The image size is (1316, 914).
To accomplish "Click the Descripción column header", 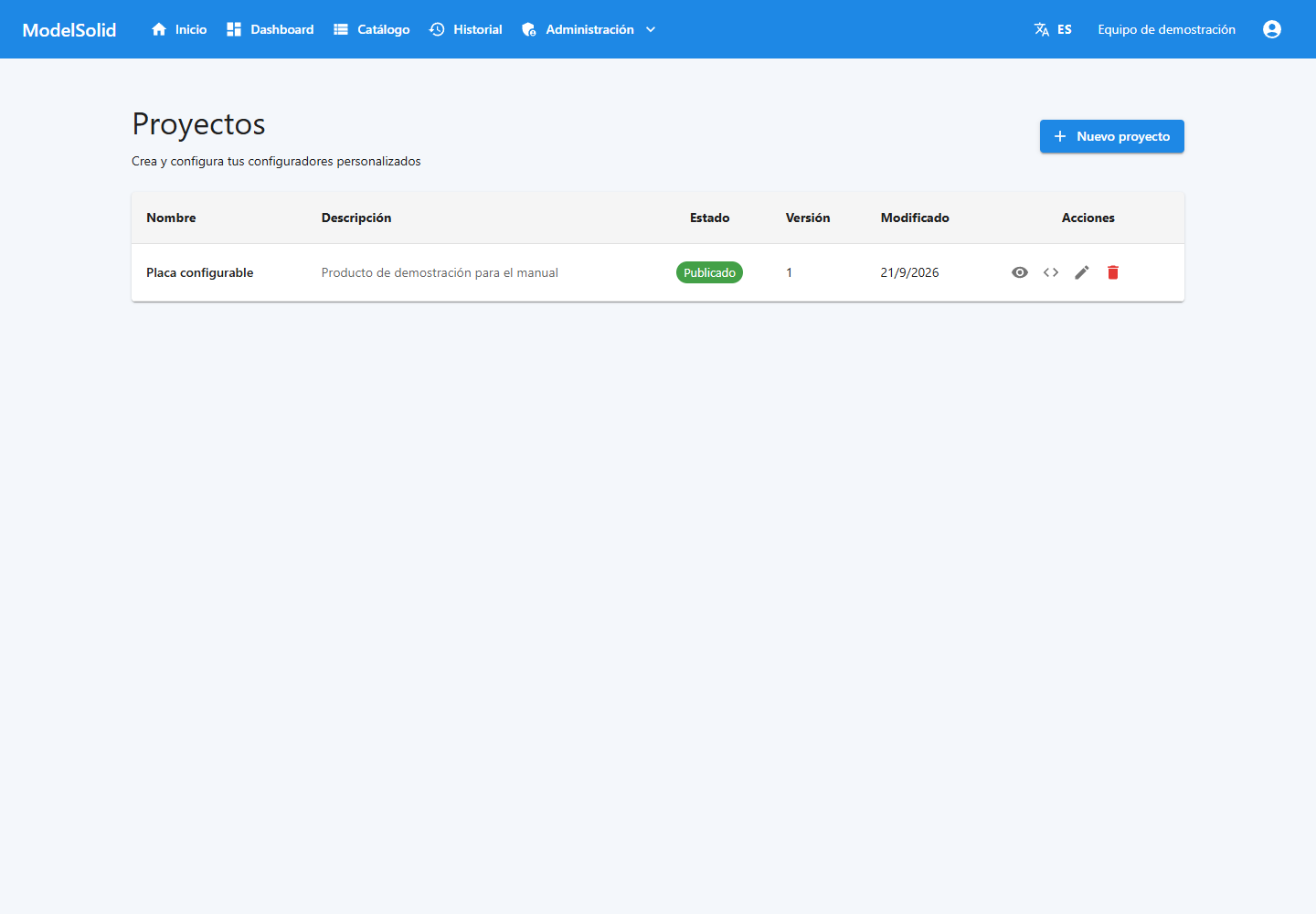I will pyautogui.click(x=356, y=218).
